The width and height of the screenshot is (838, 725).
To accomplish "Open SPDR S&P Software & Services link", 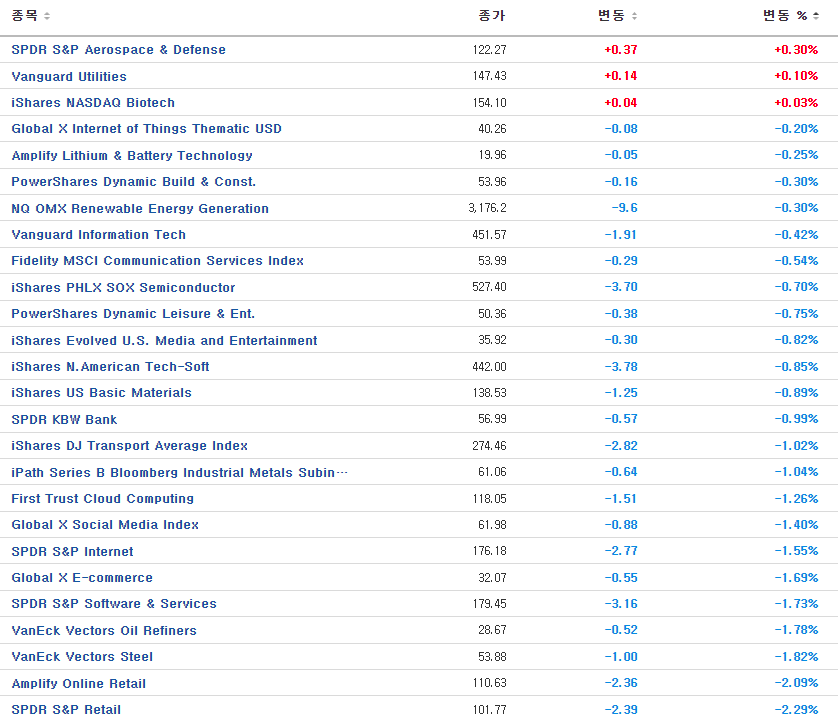I will [114, 604].
